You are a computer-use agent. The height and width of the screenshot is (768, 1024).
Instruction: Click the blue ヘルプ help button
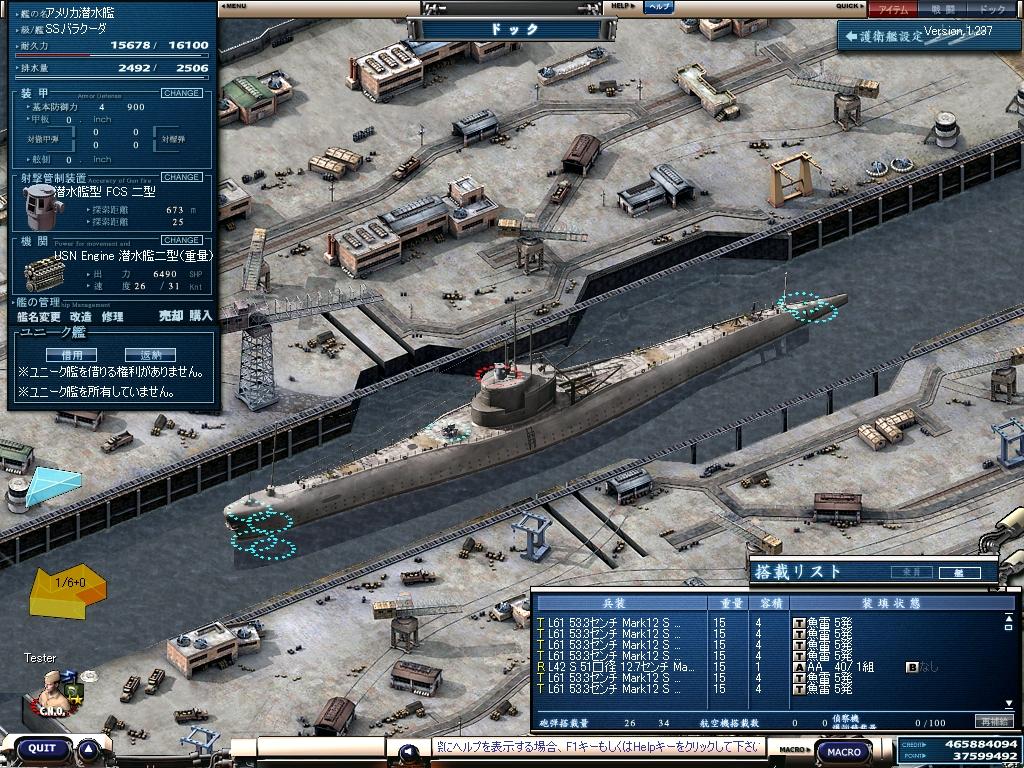point(659,7)
